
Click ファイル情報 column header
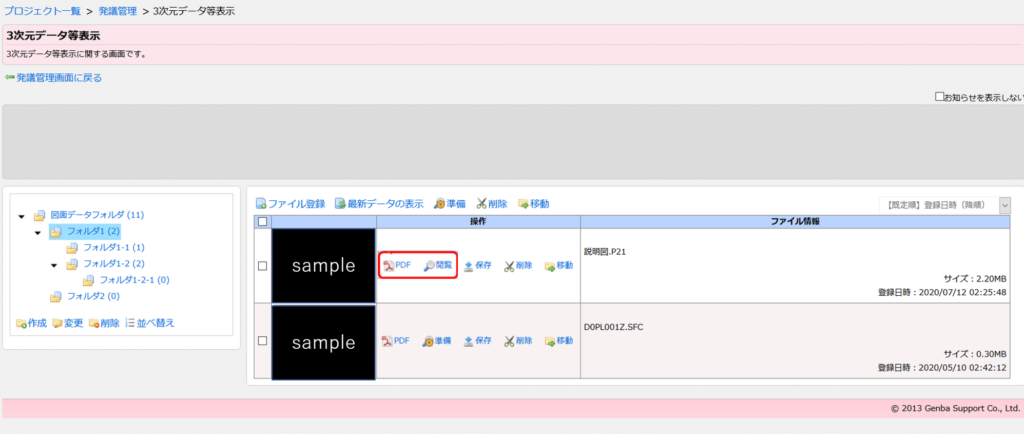[795, 222]
